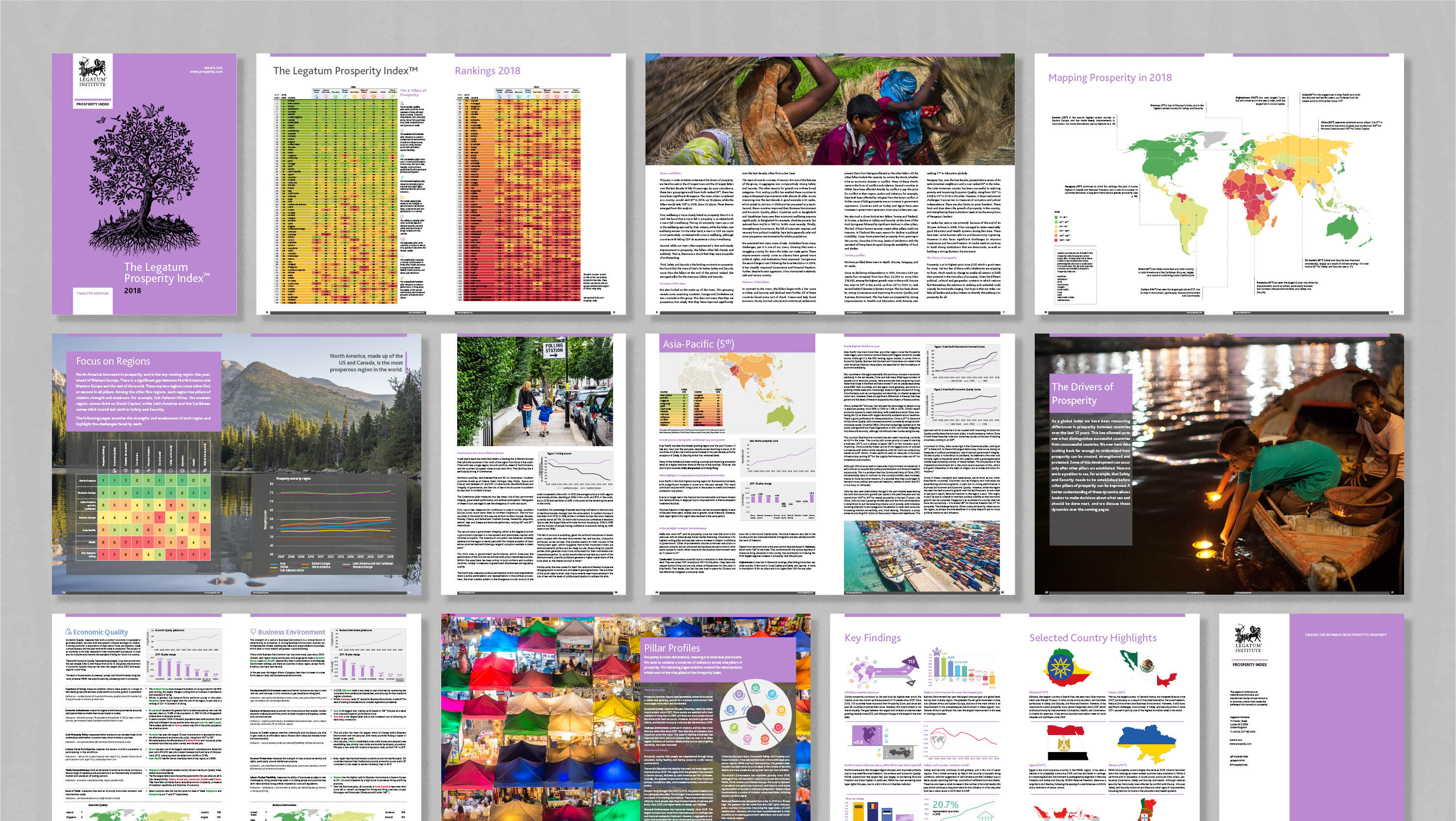The width and height of the screenshot is (1456, 821).
Task: Click the 'Rankings 2018' heading
Action: coord(487,71)
